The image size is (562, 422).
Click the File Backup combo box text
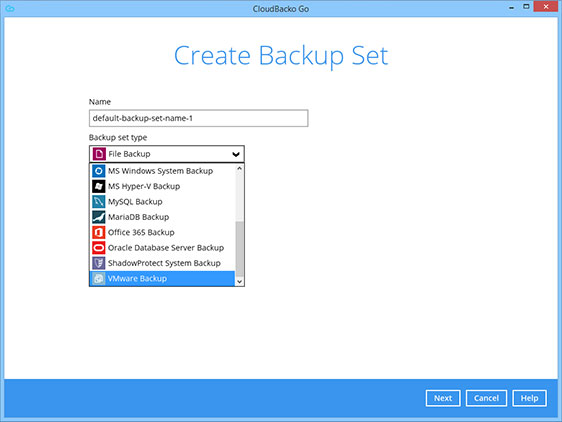click(x=129, y=154)
